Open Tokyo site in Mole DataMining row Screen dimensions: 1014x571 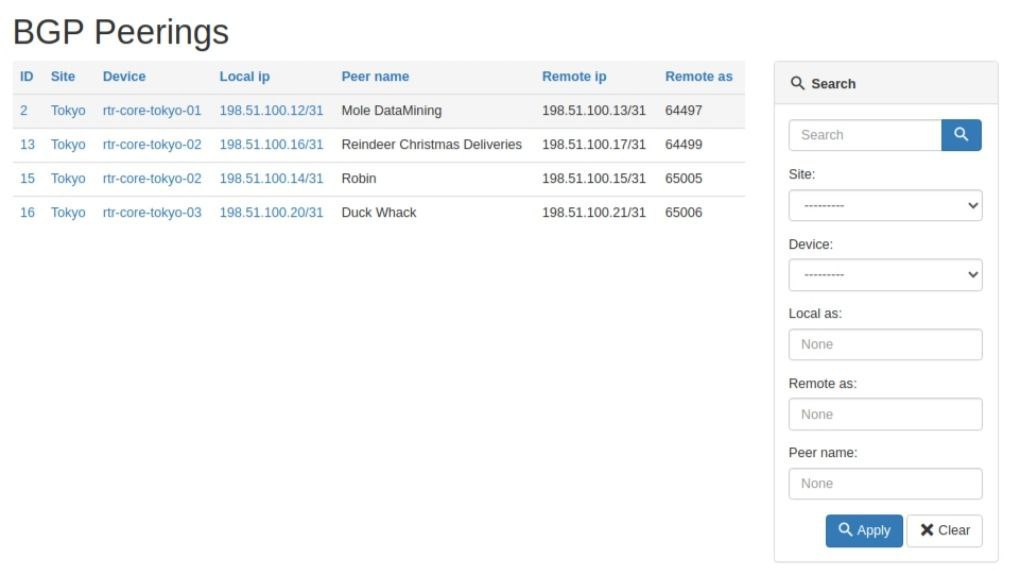click(68, 111)
